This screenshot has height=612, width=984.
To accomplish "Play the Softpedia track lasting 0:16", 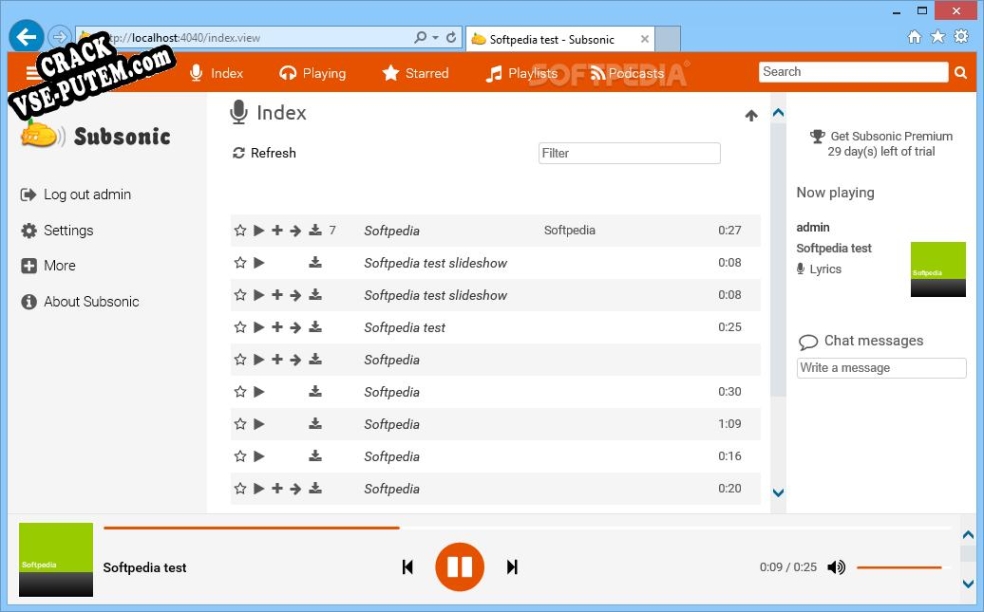I will [x=259, y=456].
